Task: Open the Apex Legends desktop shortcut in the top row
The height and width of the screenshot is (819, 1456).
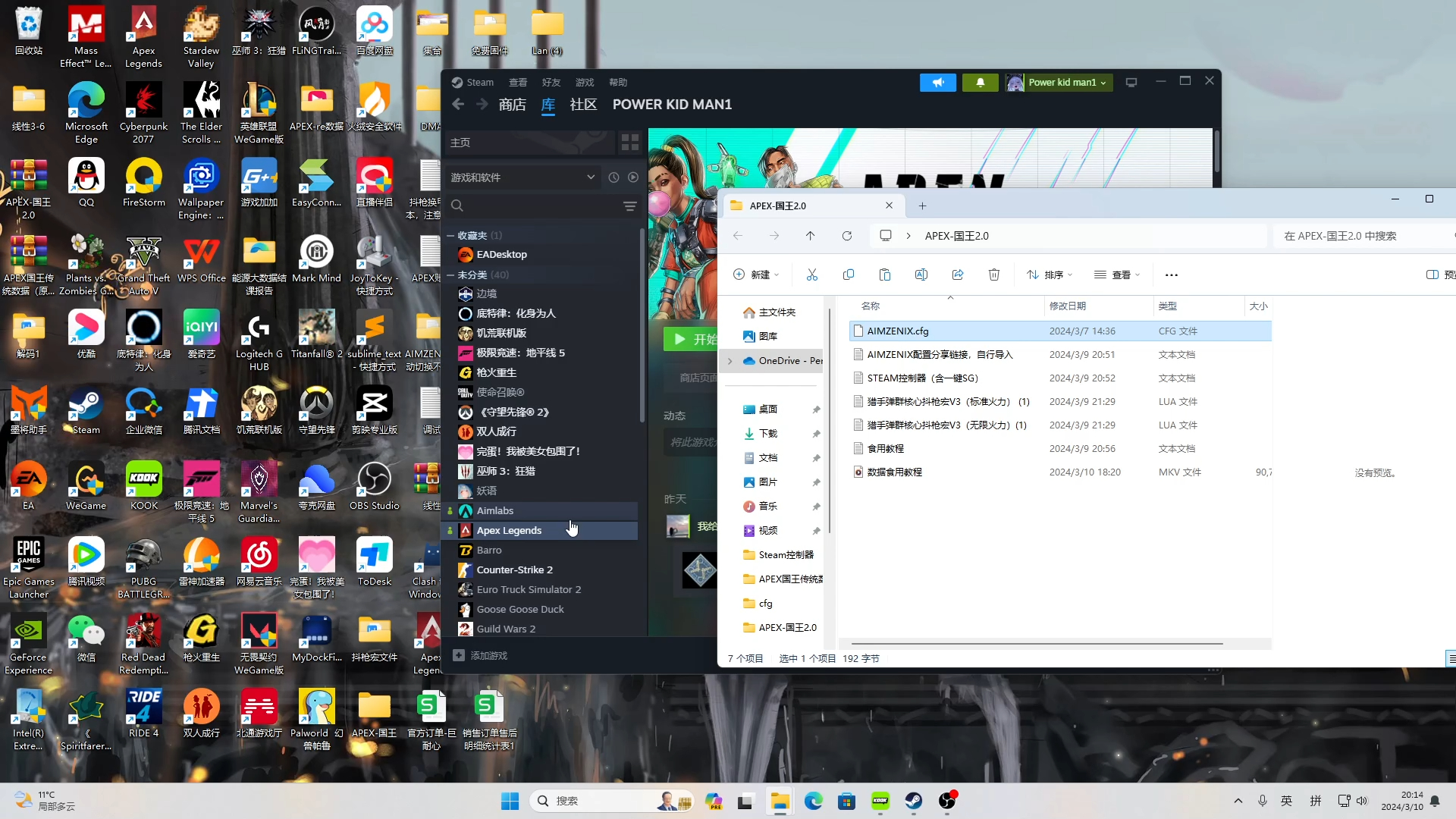Action: click(143, 38)
